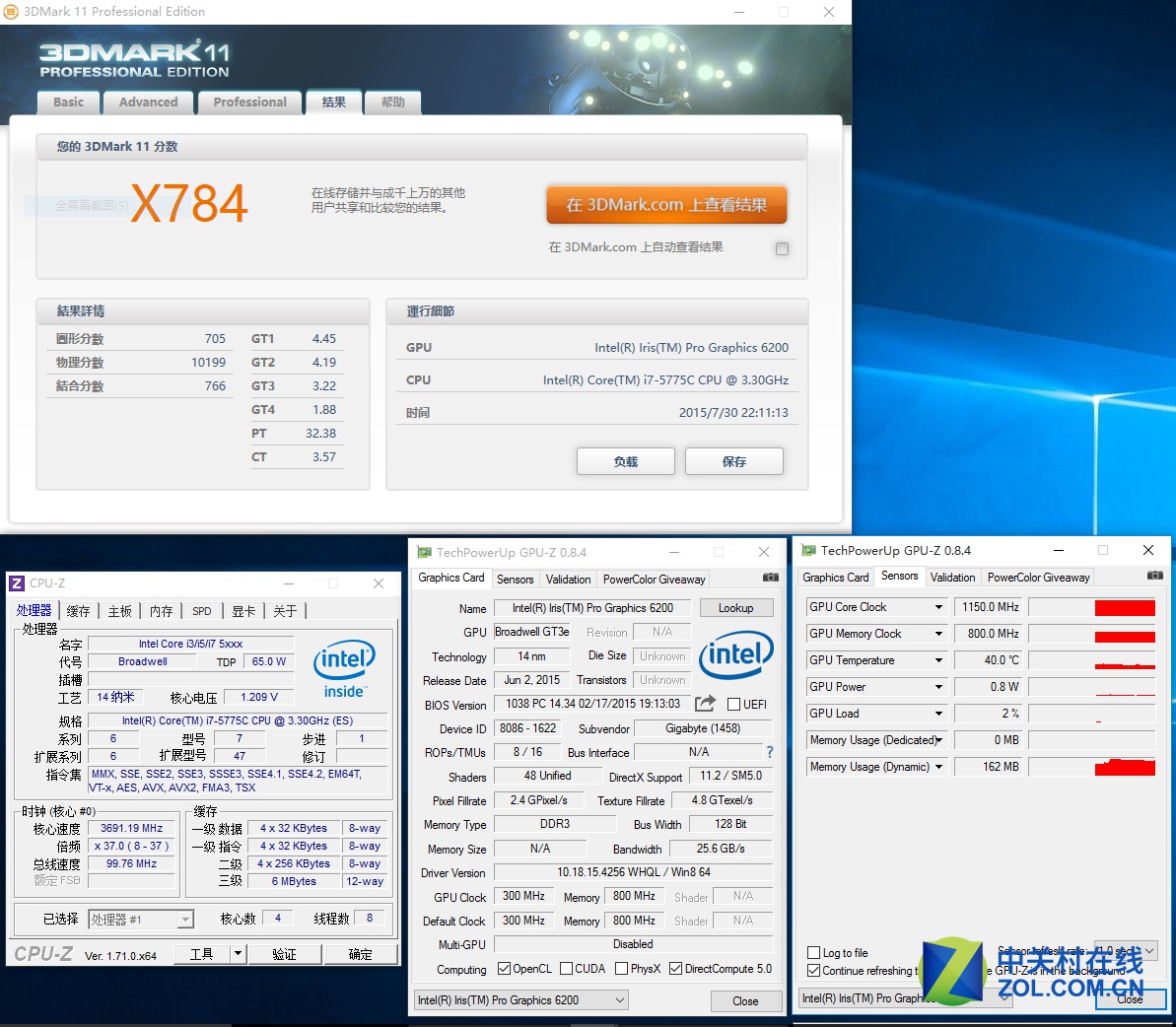Click the camera screenshot icon in GPU-Z Graphics Card window
The image size is (1176, 1027).
(771, 578)
